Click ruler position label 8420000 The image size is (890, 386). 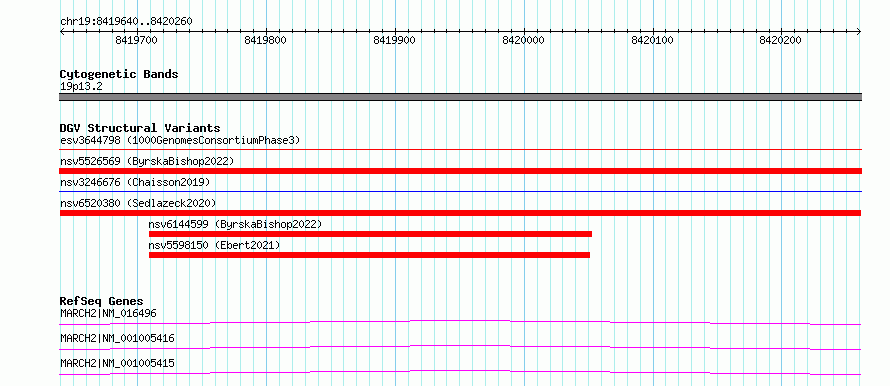(523, 40)
